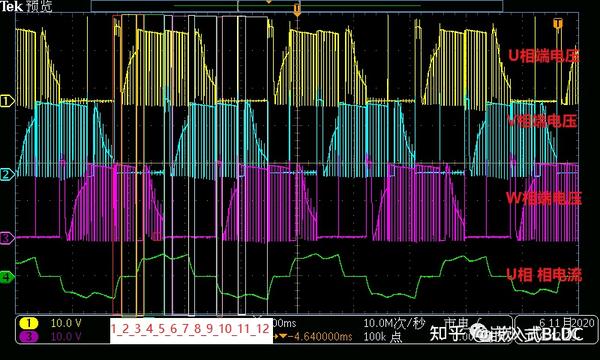This screenshot has height=360, width=600.
Task: Click the 100k 点 record length readout
Action: [383, 337]
